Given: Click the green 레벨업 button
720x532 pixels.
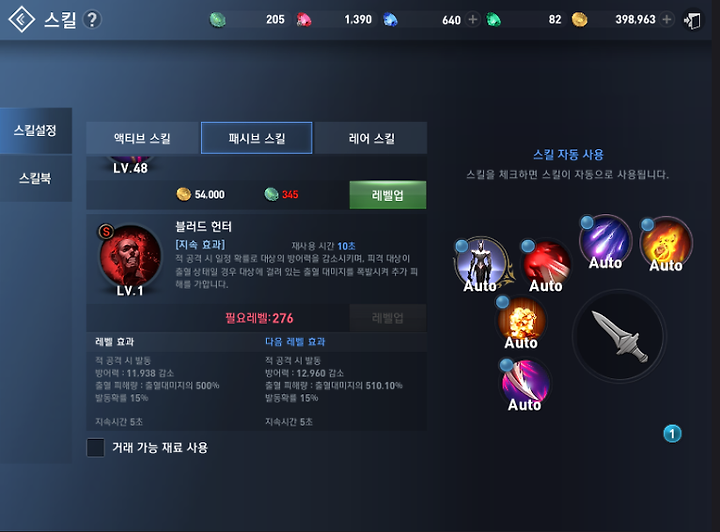Looking at the screenshot, I should [x=388, y=195].
